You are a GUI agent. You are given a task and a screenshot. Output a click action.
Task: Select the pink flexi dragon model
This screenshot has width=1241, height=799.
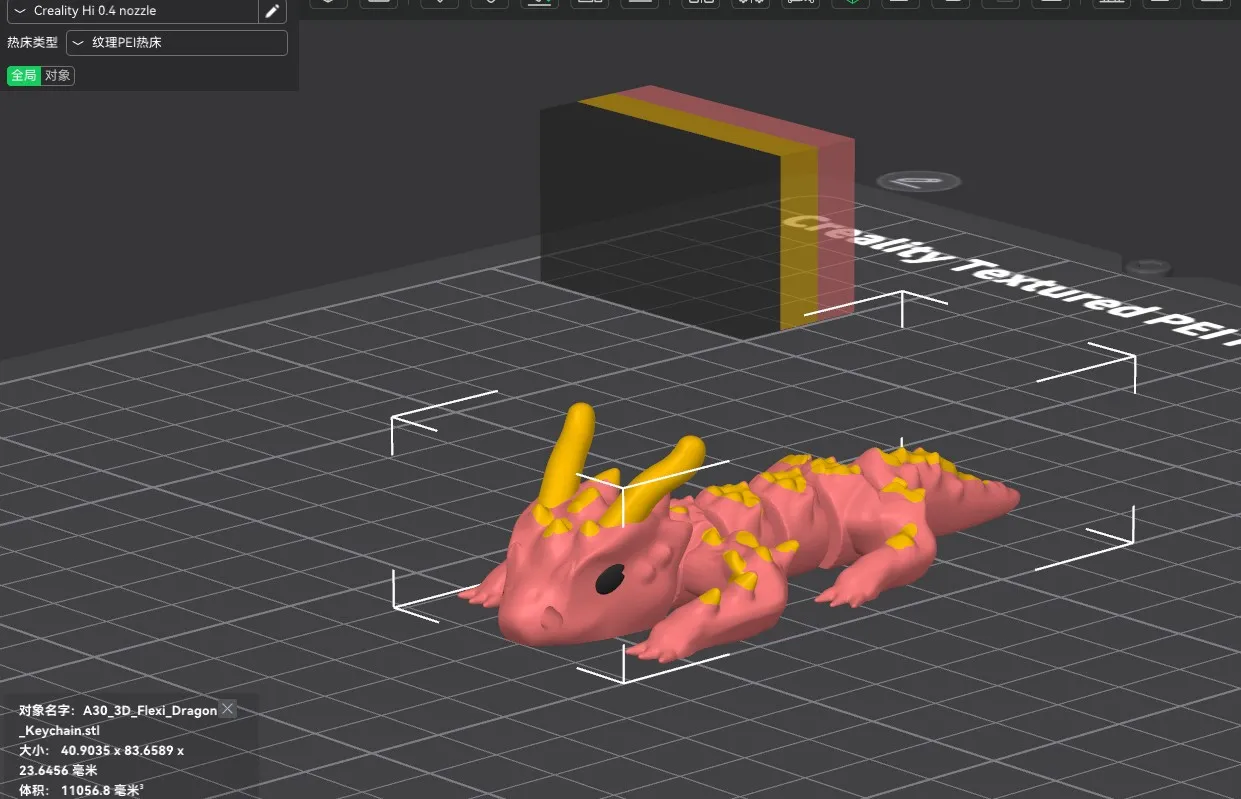coord(740,540)
